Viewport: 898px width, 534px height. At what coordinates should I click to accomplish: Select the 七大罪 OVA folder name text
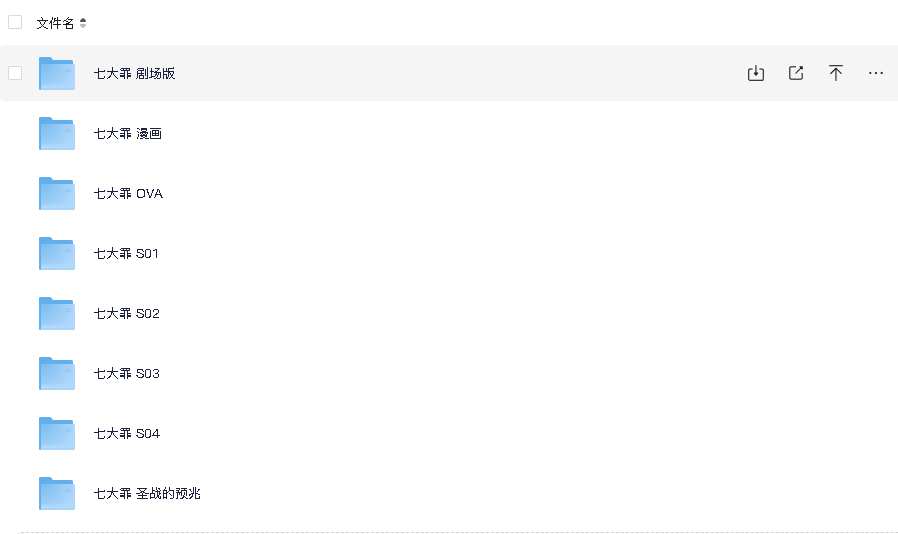tap(128, 194)
